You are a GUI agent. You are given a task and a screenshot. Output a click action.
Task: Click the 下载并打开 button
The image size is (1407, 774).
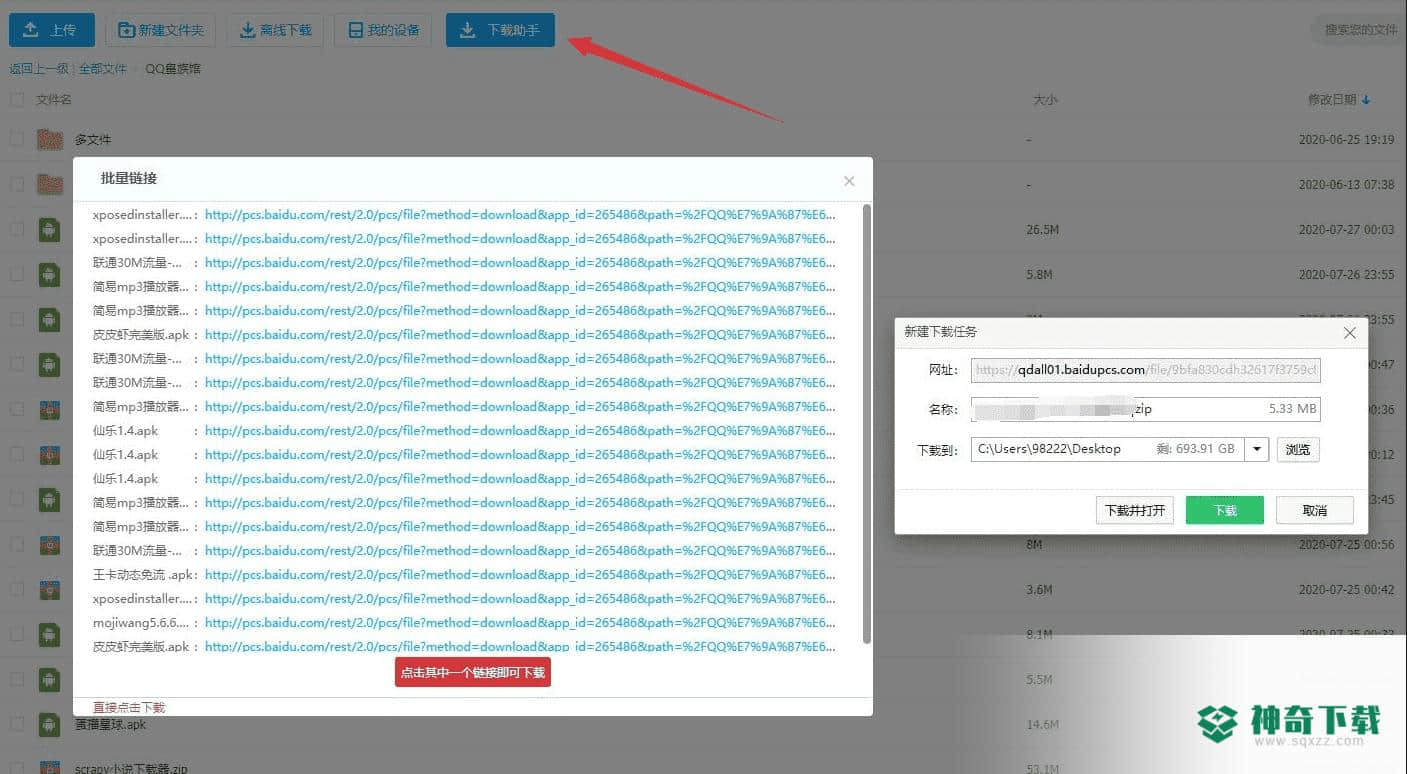tap(1135, 510)
